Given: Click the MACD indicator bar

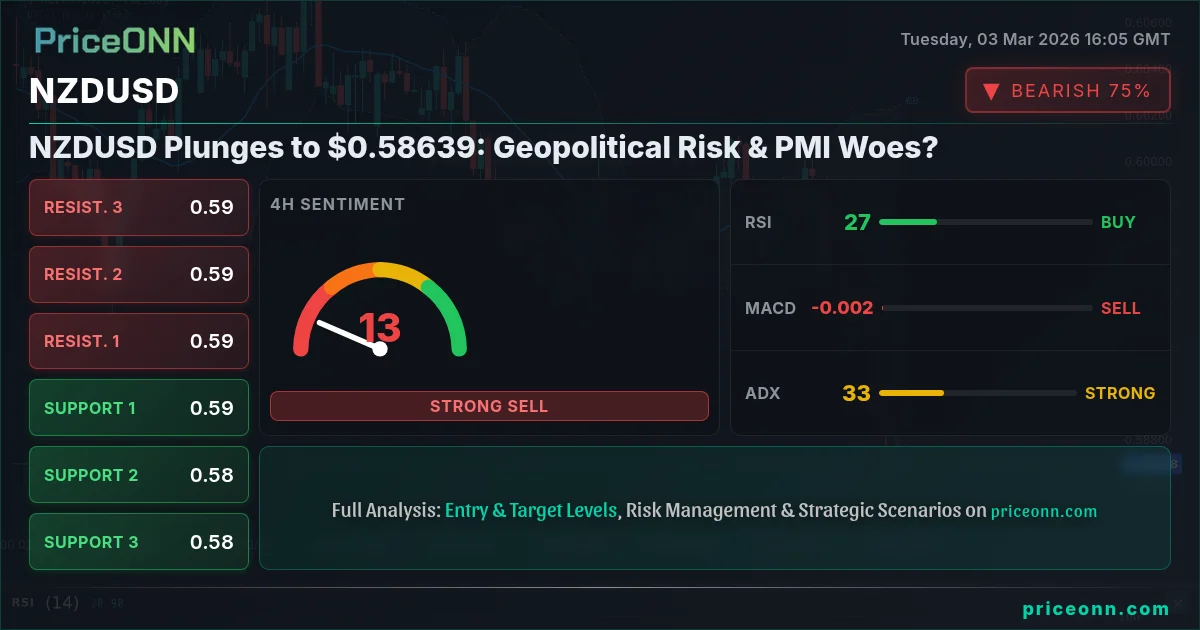Looking at the screenshot, I should 987,308.
